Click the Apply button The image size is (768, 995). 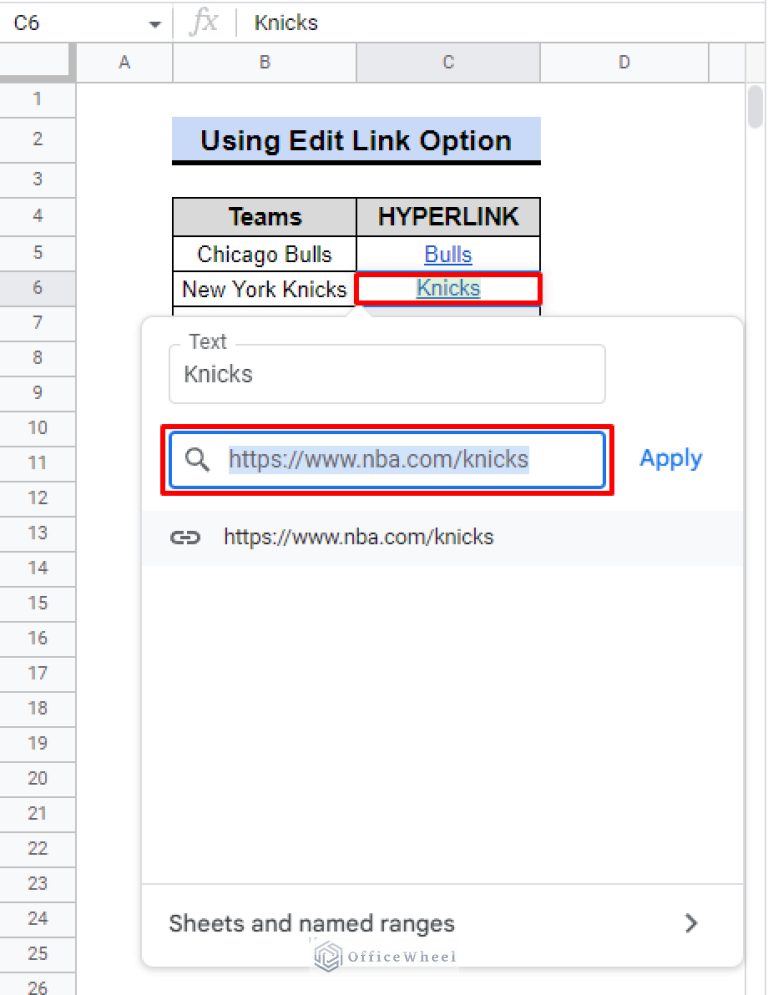pyautogui.click(x=670, y=458)
